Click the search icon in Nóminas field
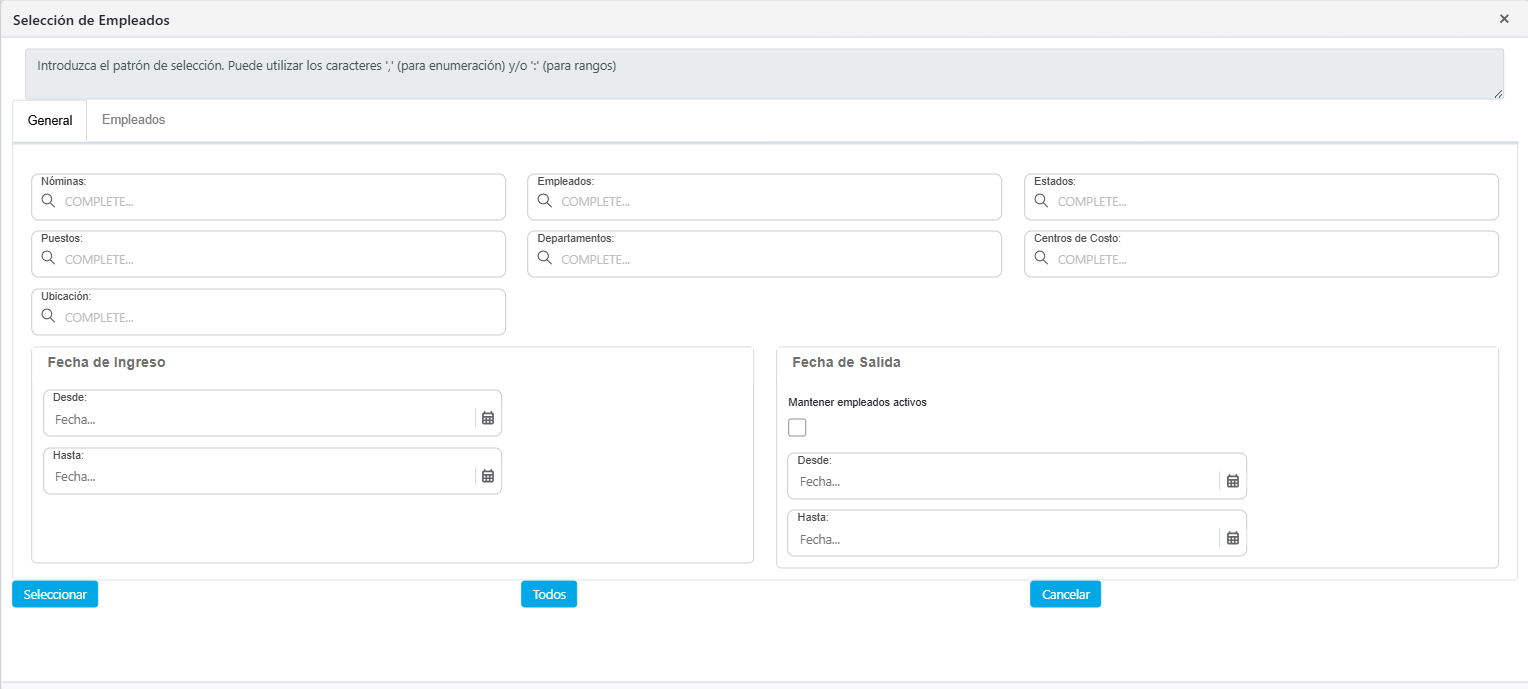Viewport: 1528px width, 689px height. (48, 201)
